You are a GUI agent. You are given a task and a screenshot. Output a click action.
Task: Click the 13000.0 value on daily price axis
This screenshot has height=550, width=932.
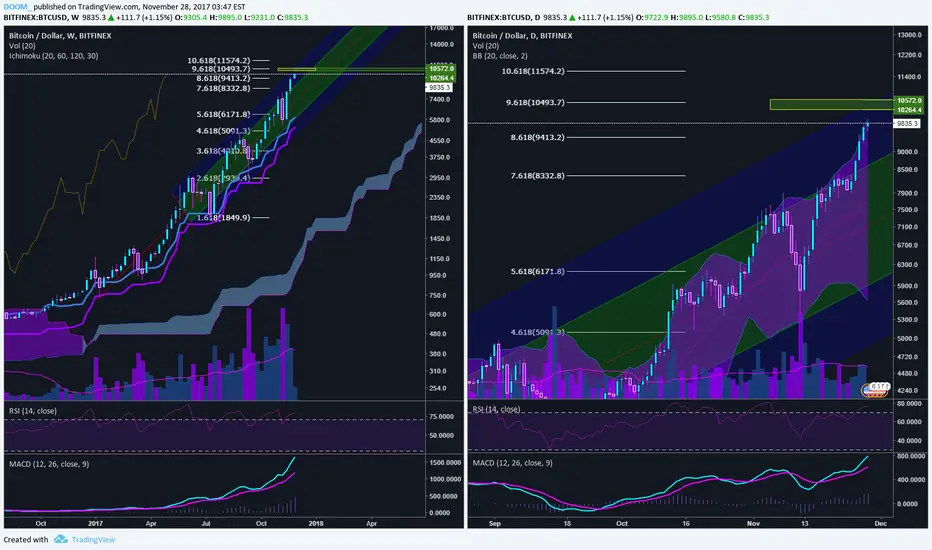pos(909,35)
